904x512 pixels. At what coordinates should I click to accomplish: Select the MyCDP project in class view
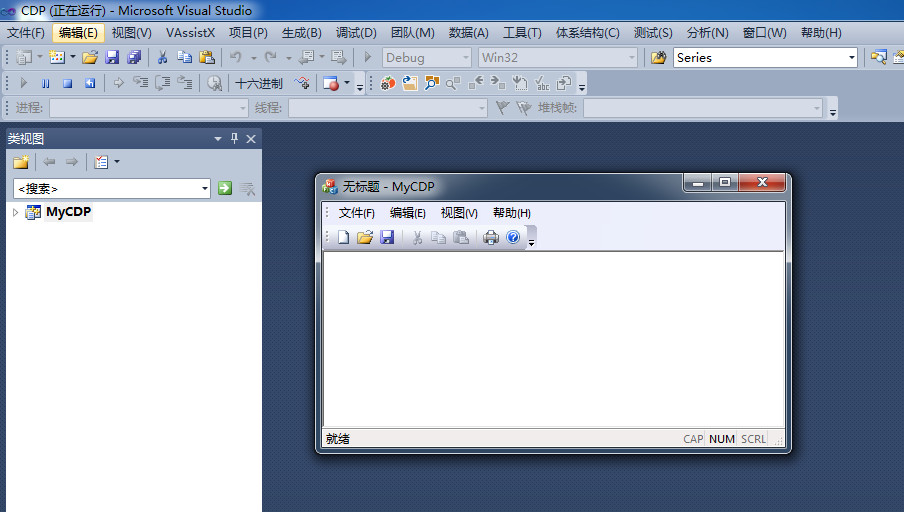point(68,212)
